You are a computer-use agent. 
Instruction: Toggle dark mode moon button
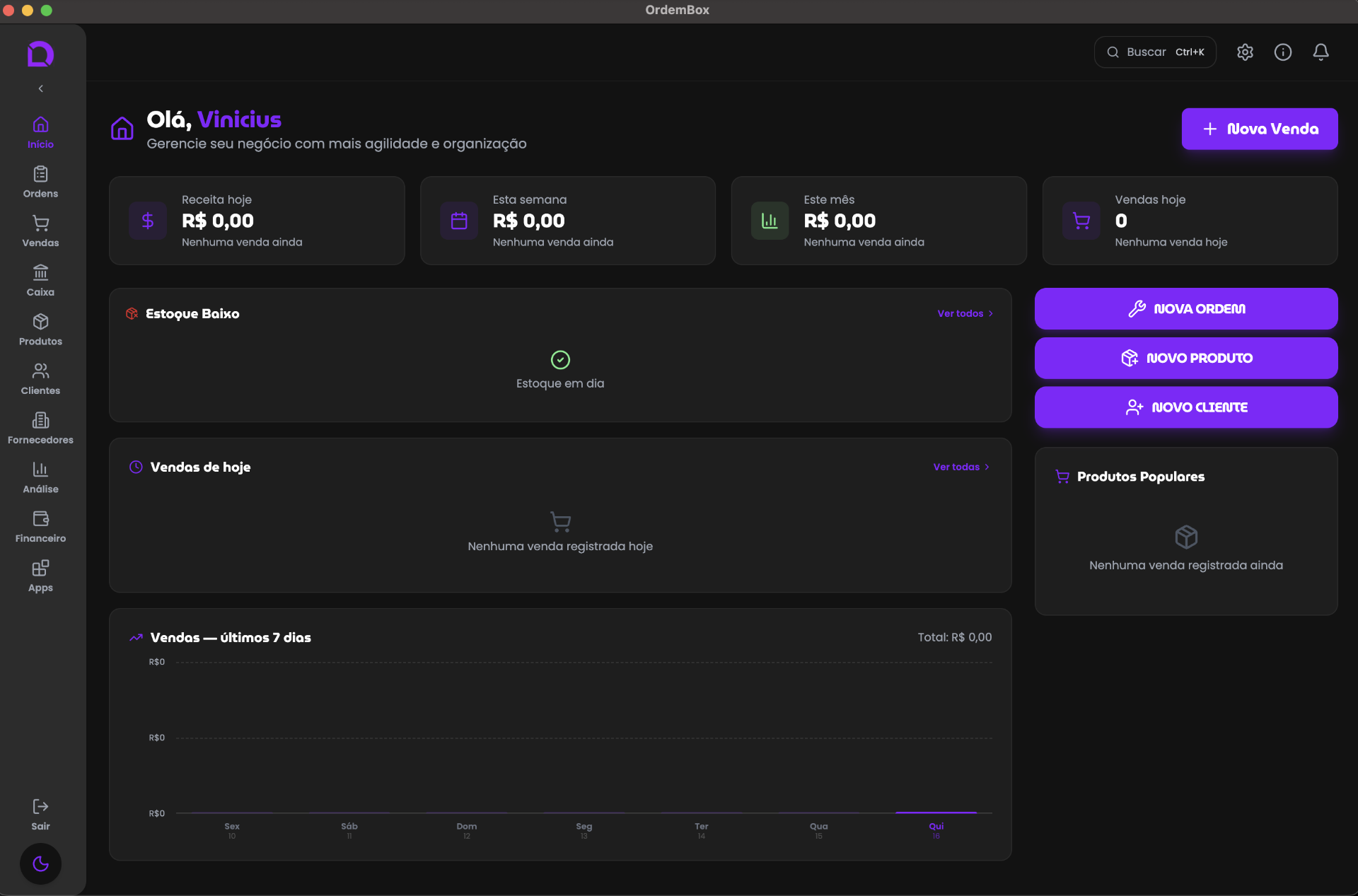(40, 863)
